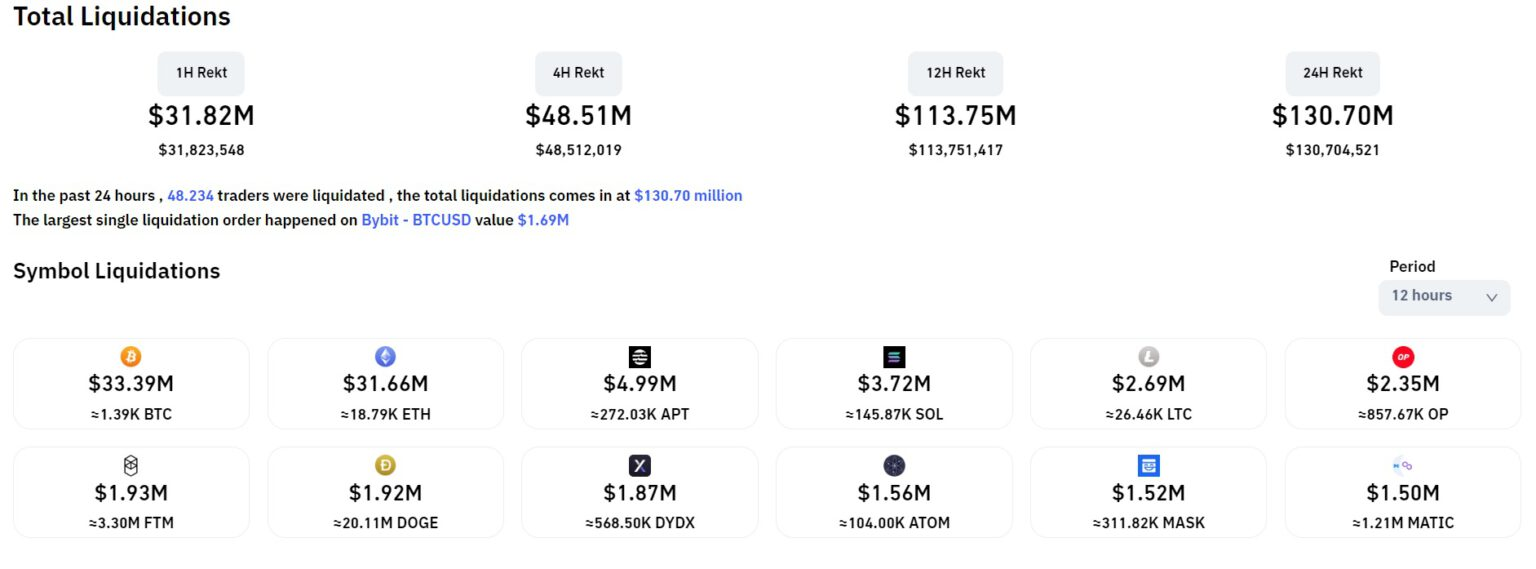1536x569 pixels.
Task: Click the Fantom (FTM) icon
Action: coord(131,465)
